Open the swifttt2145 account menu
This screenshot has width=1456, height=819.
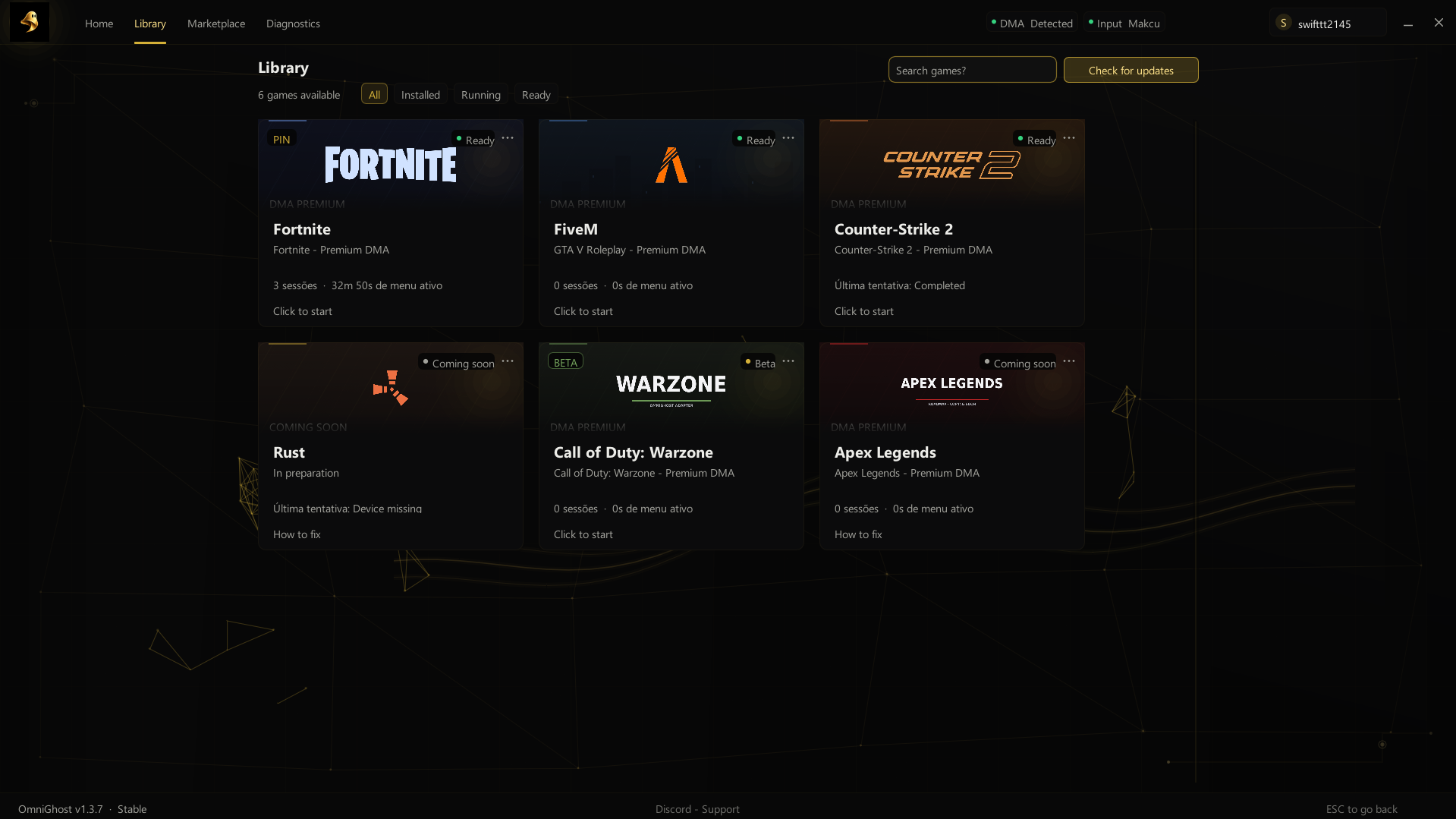(1328, 23)
